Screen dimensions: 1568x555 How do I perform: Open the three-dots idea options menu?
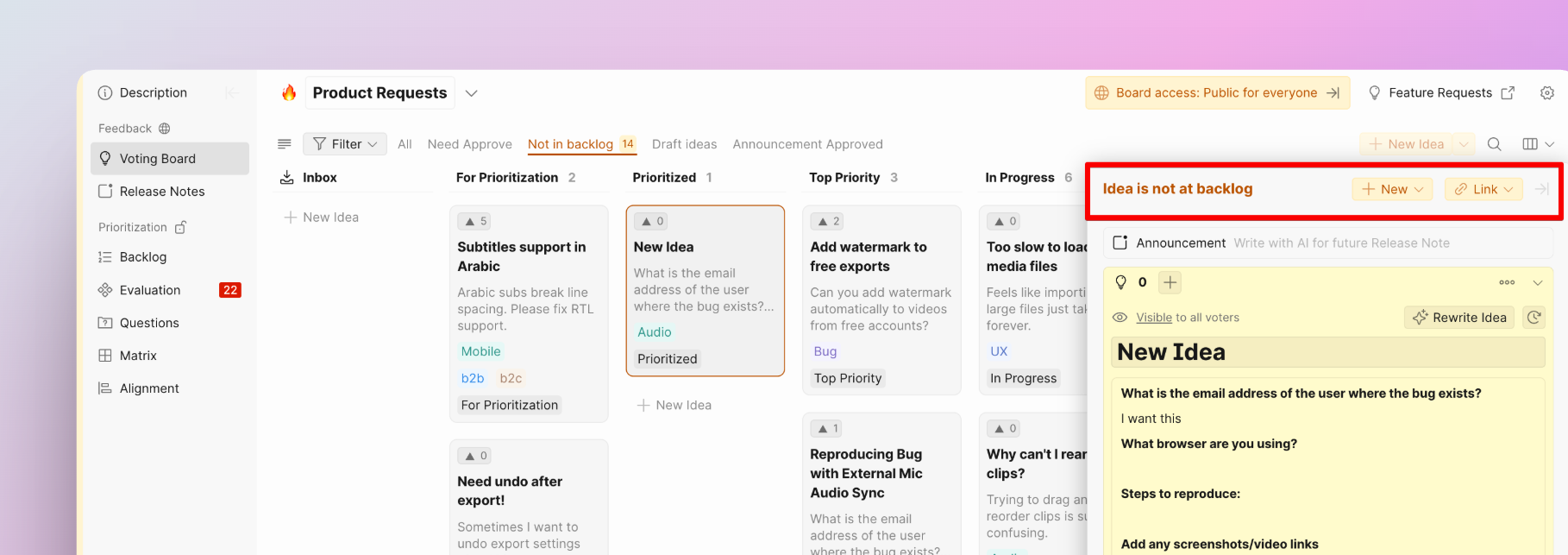click(x=1507, y=282)
